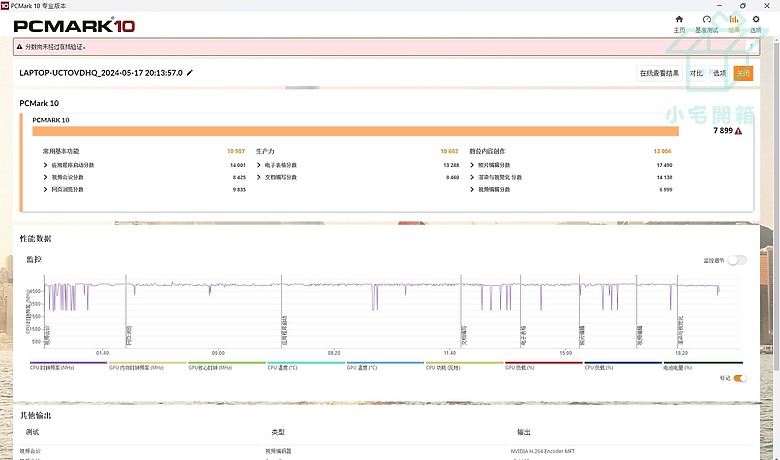Viewport: 780px width, 460px height.
Task: Click the help question mark in the pink banner
Action: pos(751,46)
